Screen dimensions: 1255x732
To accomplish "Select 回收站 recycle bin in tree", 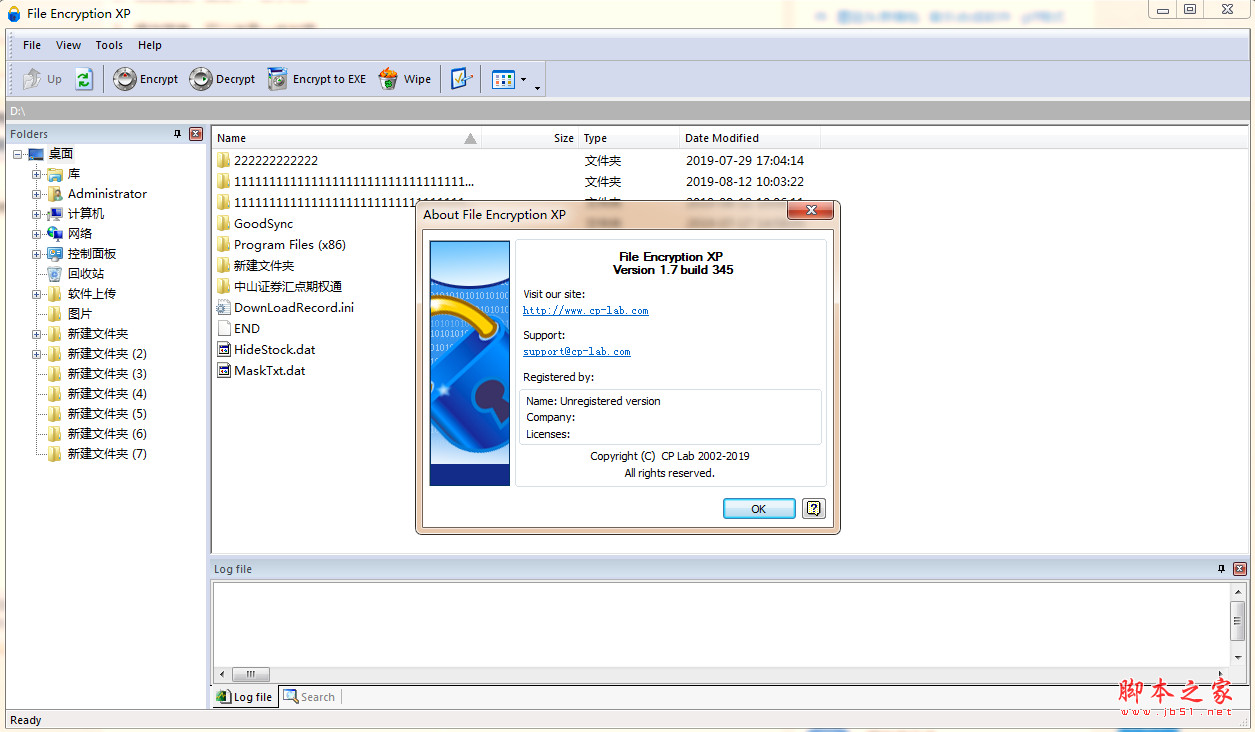I will click(x=86, y=274).
